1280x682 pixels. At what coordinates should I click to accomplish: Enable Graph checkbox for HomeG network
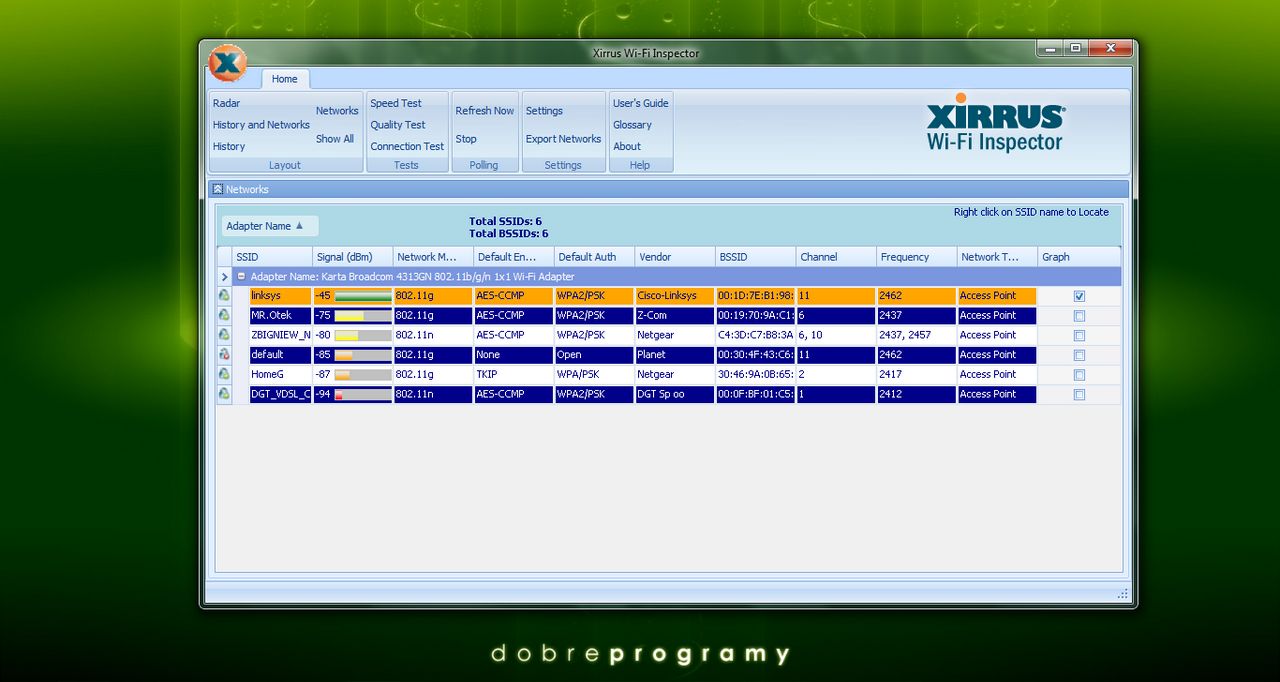(x=1079, y=374)
